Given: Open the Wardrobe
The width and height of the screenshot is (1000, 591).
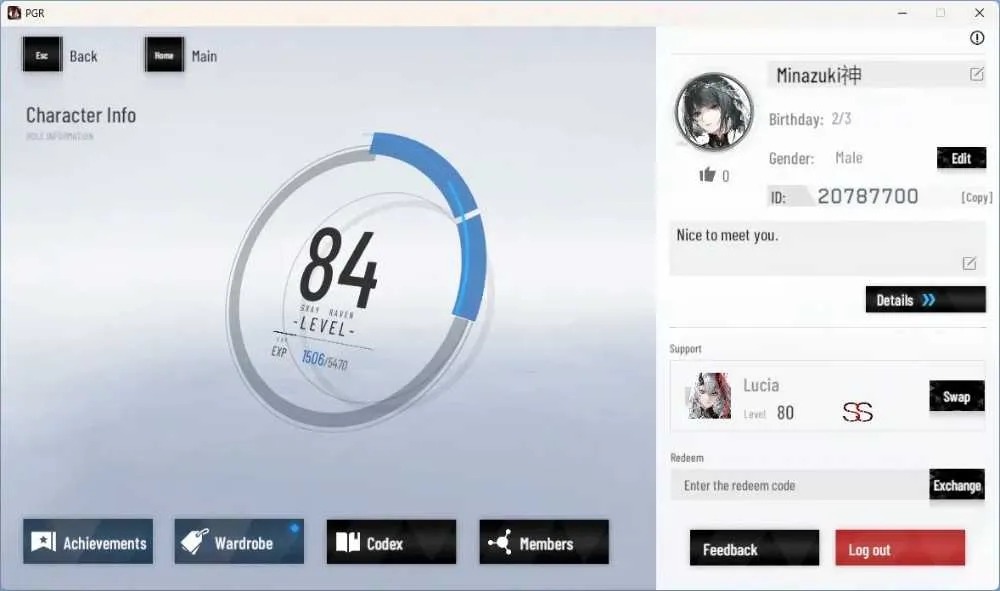Looking at the screenshot, I should point(239,543).
